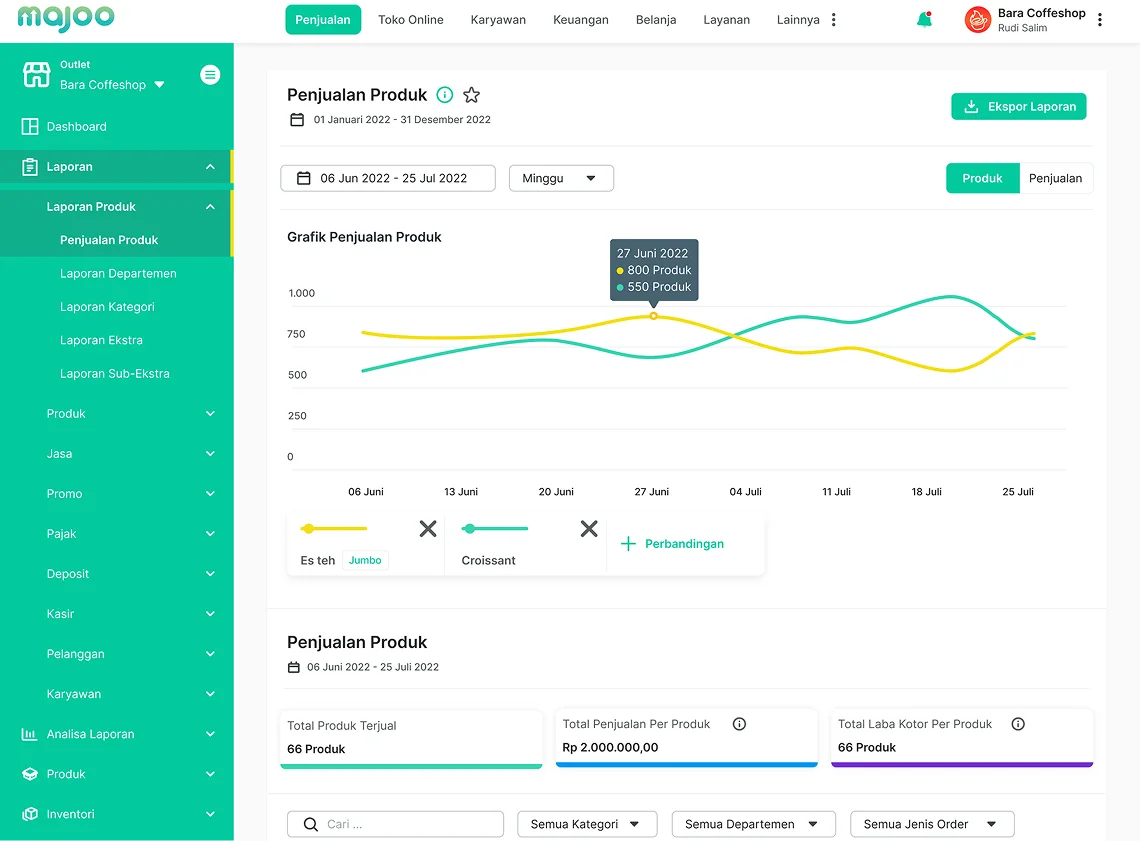The height and width of the screenshot is (841, 1140).
Task: Open the Keuangan top menu tab
Action: 580,20
